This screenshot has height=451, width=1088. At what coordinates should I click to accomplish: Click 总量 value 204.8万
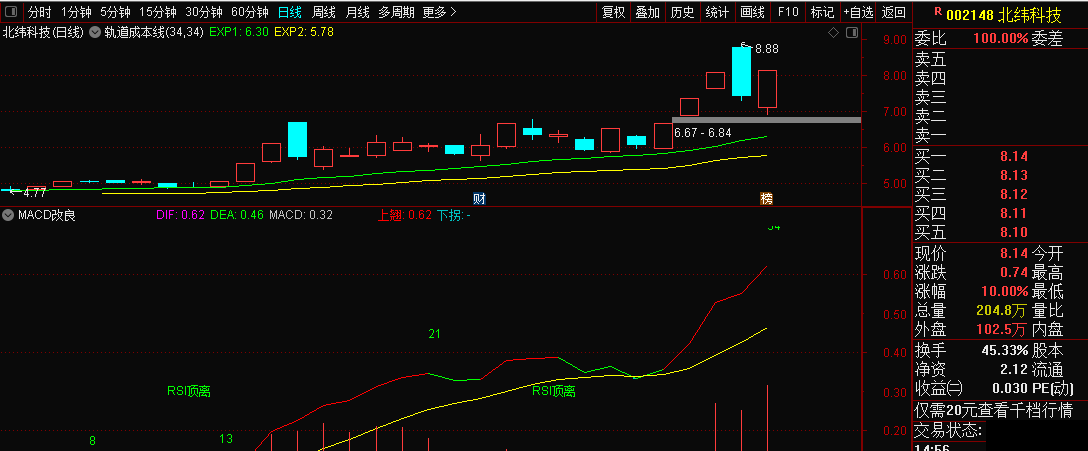click(1000, 310)
